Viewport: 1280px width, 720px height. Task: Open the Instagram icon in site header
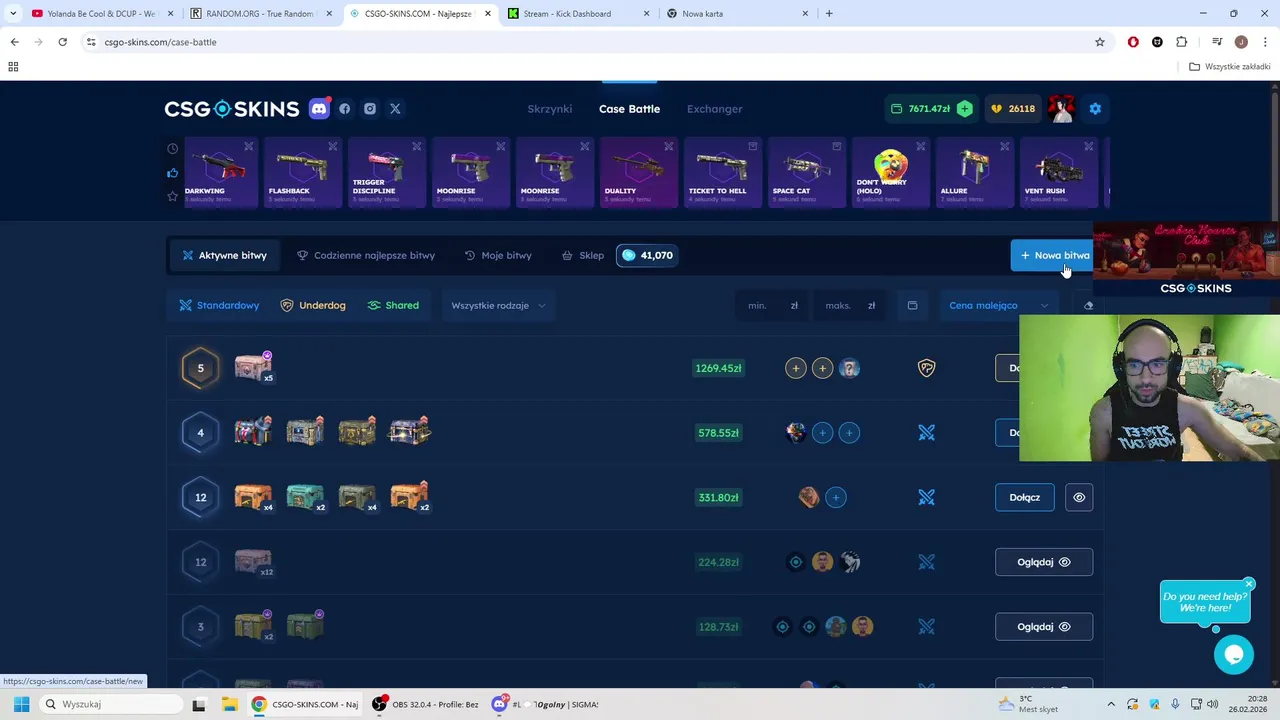[x=370, y=109]
